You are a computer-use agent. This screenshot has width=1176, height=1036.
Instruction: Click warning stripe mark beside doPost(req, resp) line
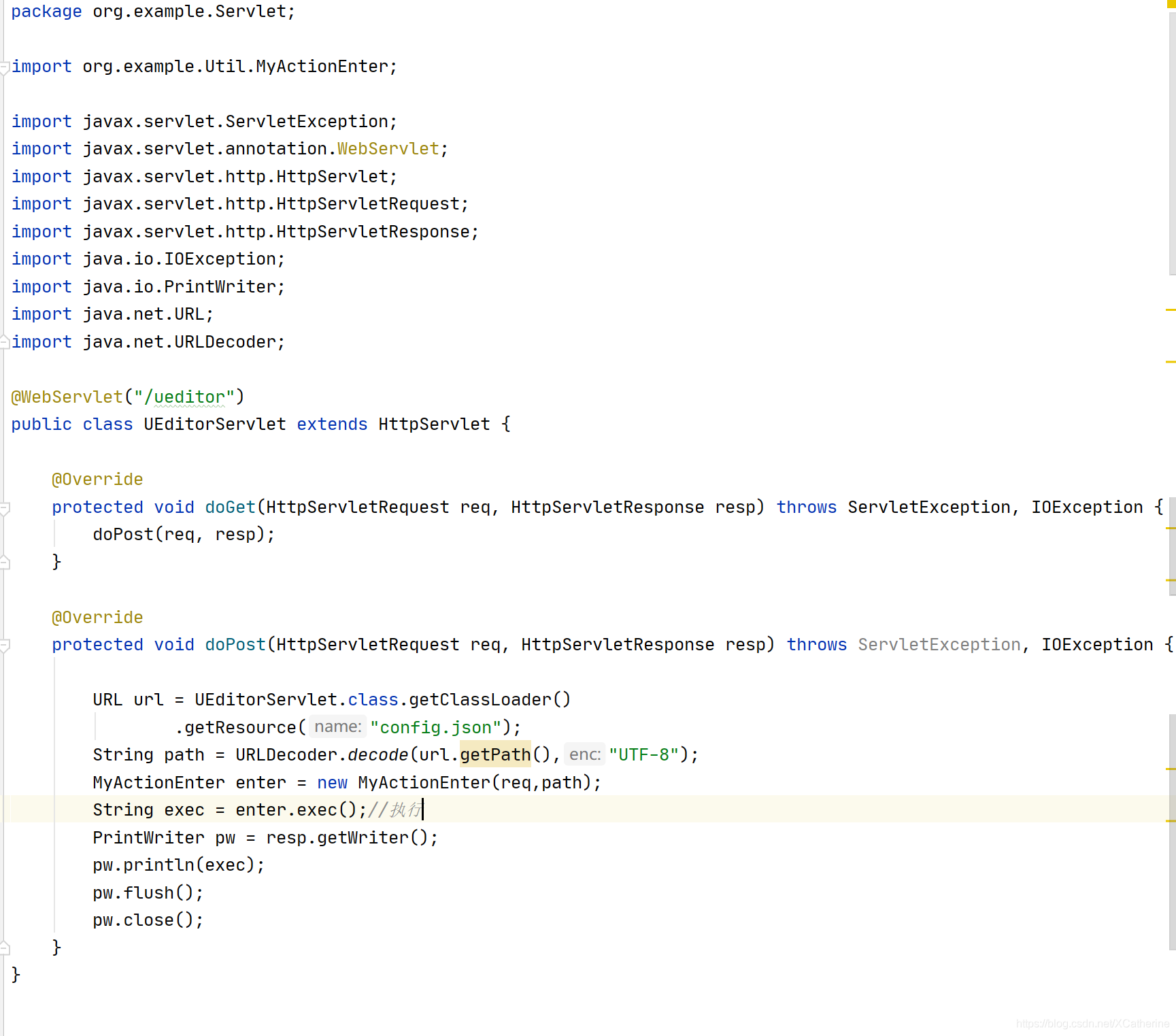click(1171, 528)
